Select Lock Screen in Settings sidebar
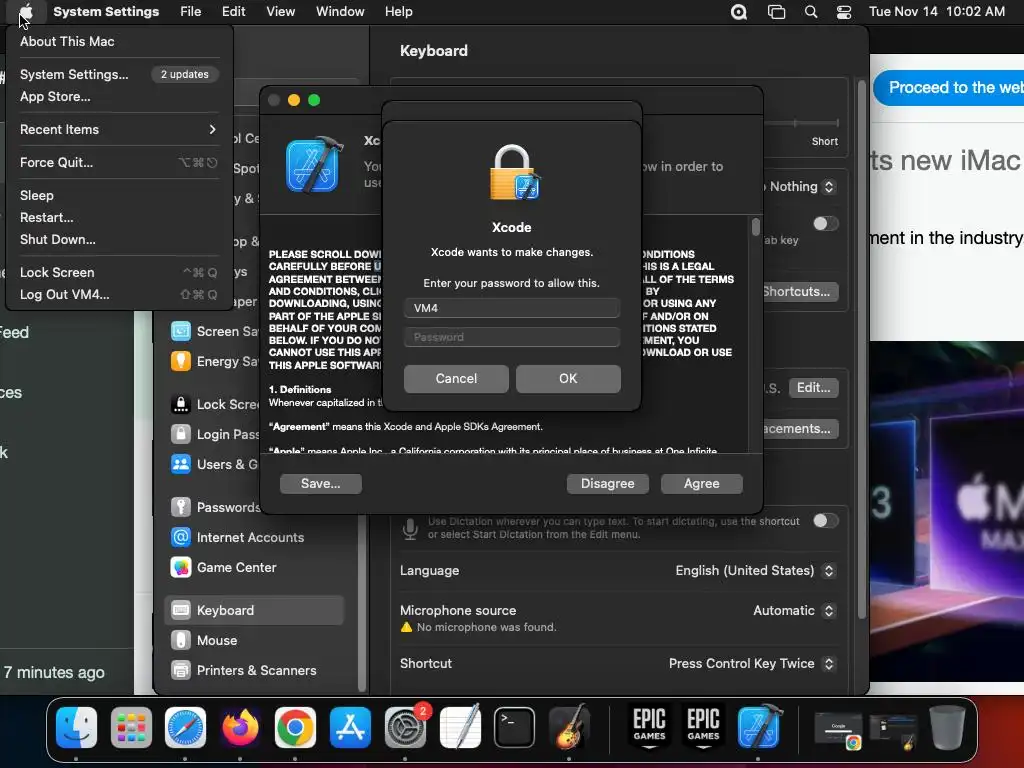Image resolution: width=1024 pixels, height=768 pixels. [x=214, y=404]
